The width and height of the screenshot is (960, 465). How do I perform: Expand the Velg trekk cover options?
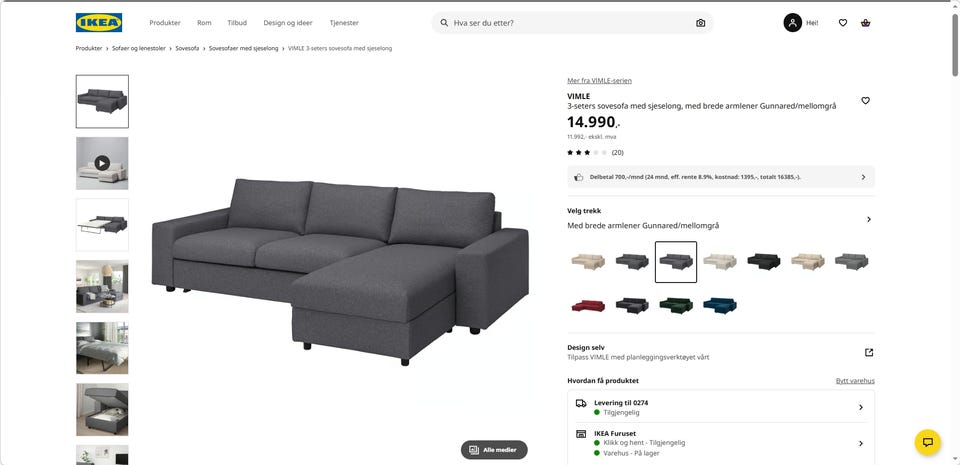coord(721,218)
